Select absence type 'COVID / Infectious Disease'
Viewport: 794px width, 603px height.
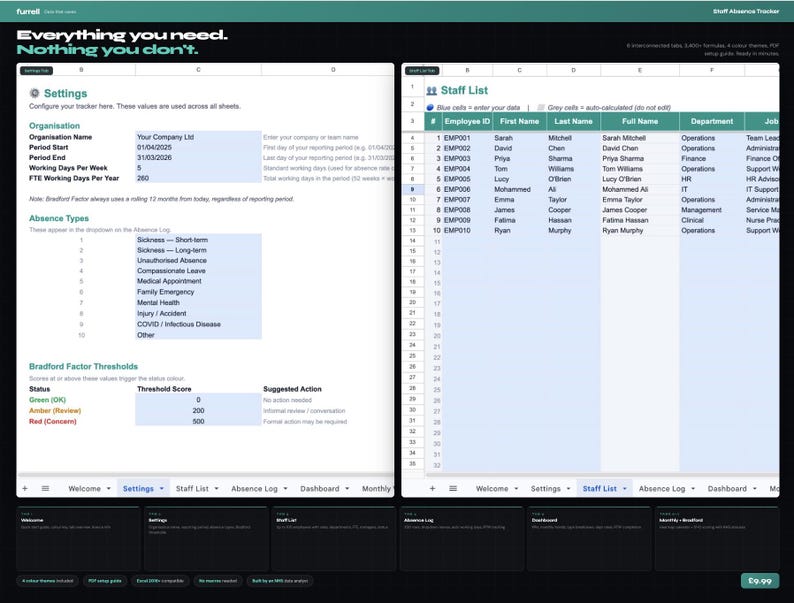point(198,324)
